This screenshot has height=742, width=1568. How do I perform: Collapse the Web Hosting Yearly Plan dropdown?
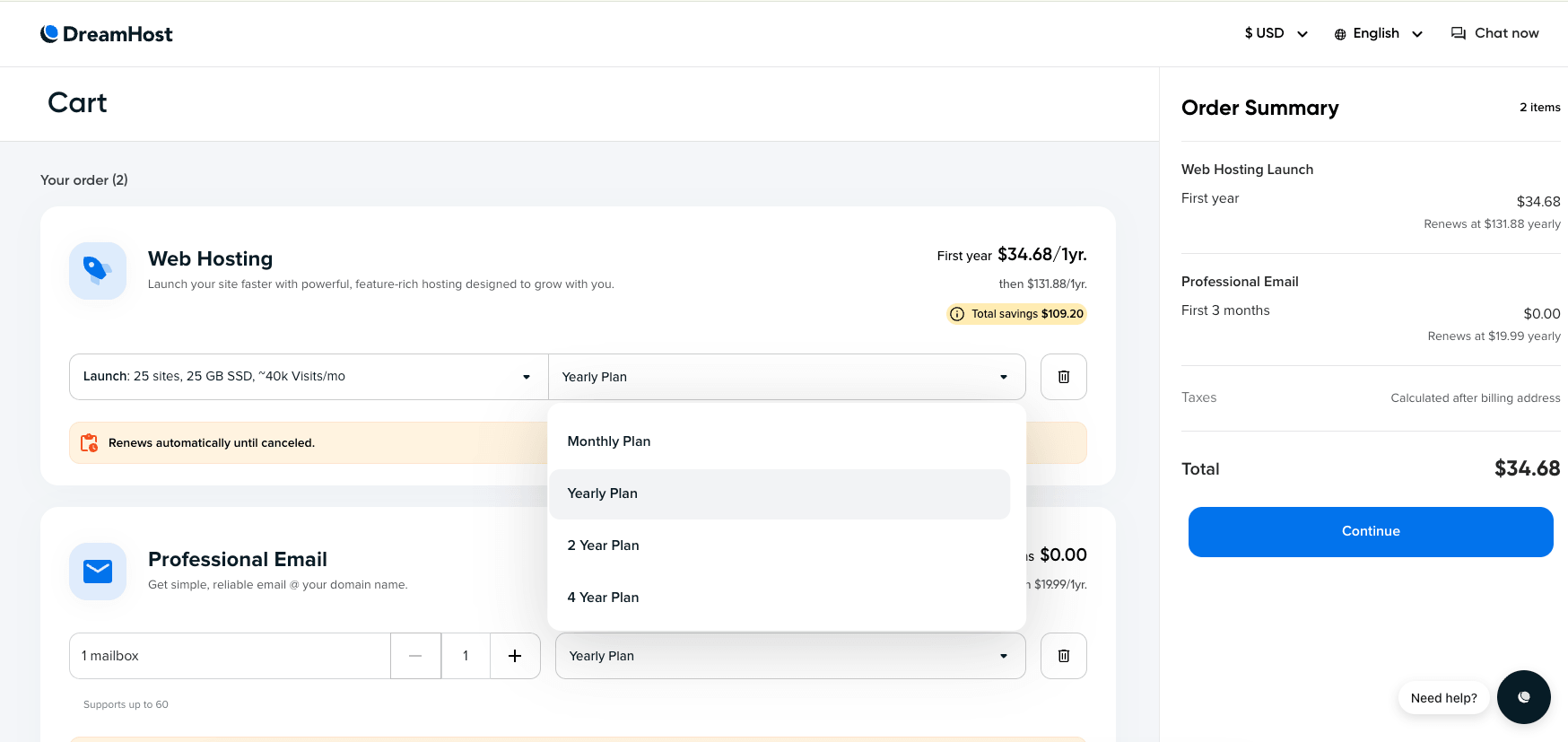pos(787,377)
